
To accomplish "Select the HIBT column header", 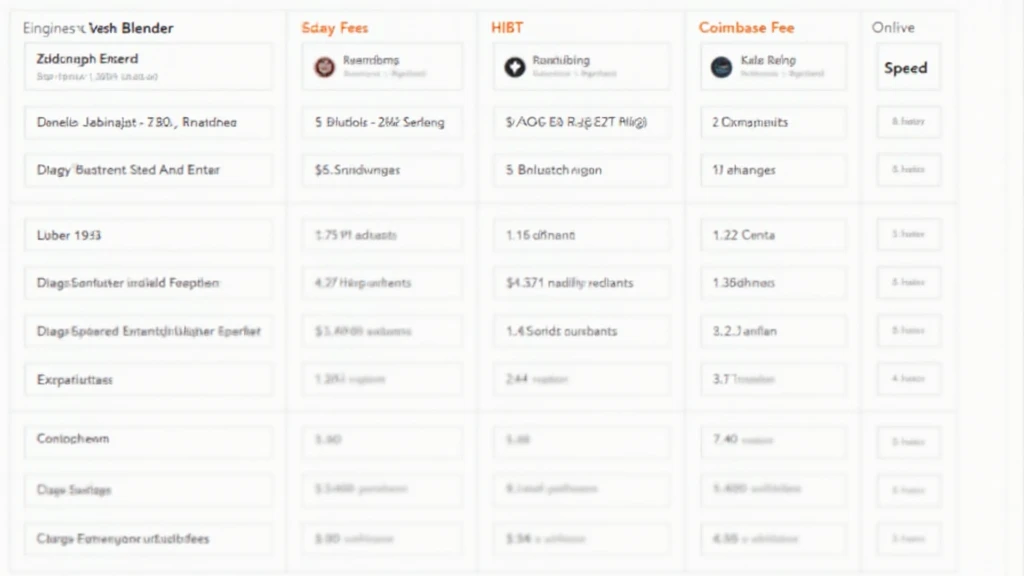I will (x=507, y=28).
